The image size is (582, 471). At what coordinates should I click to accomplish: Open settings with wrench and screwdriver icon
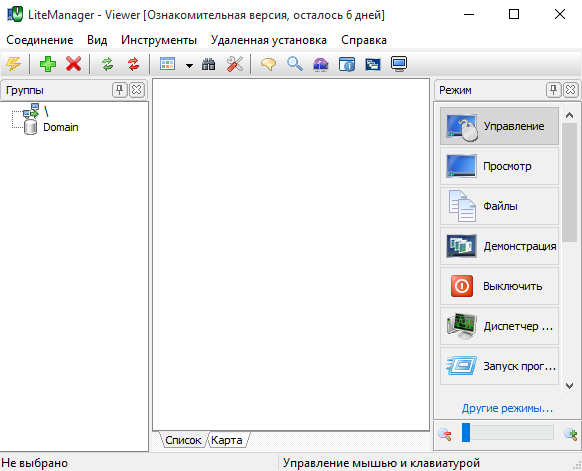tap(235, 64)
